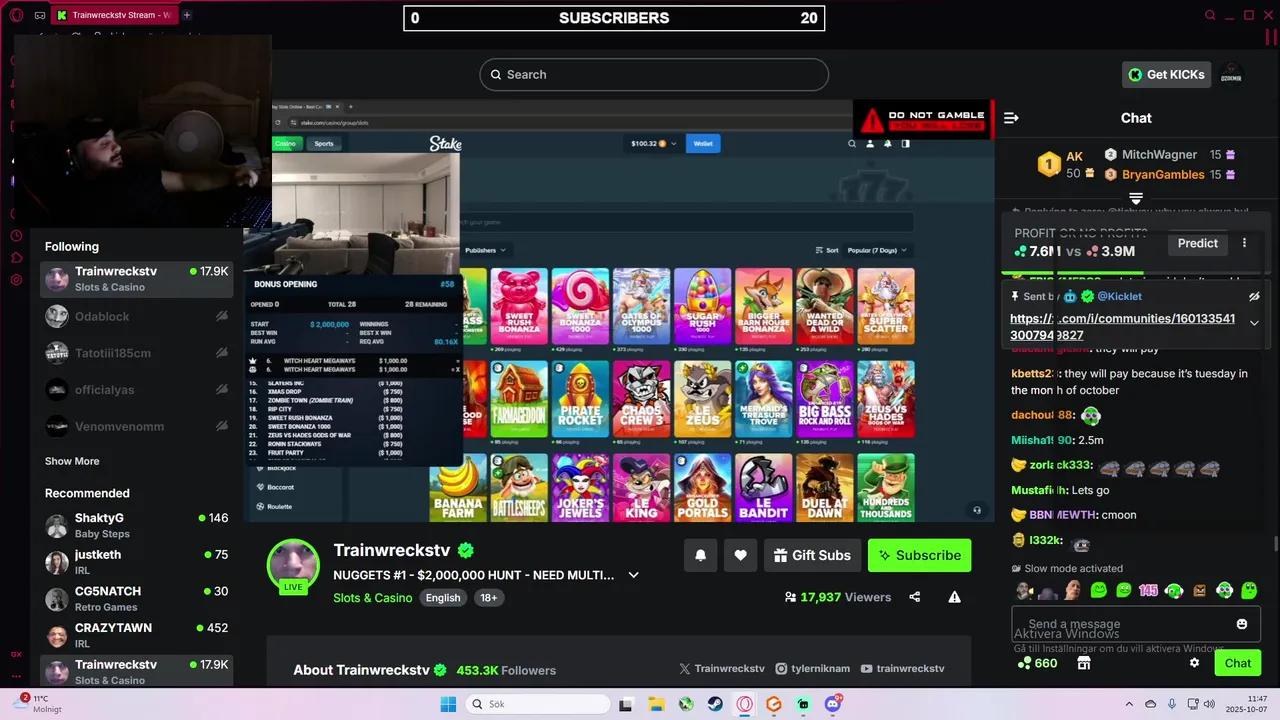
Task: Report the stream warning icon
Action: coord(954,597)
